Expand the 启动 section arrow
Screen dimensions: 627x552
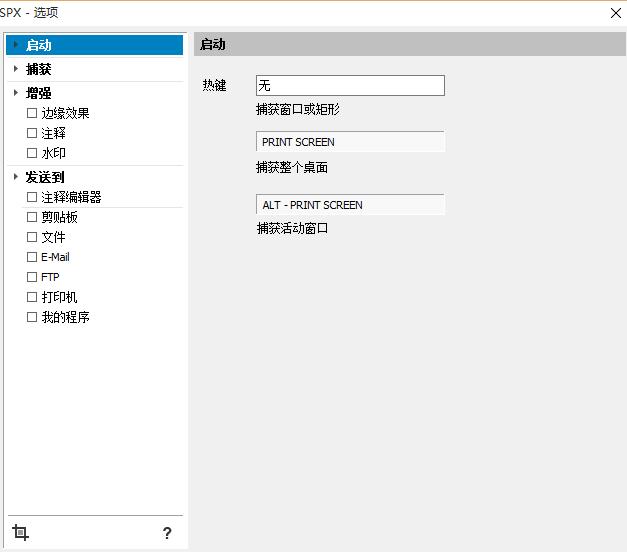(16, 44)
